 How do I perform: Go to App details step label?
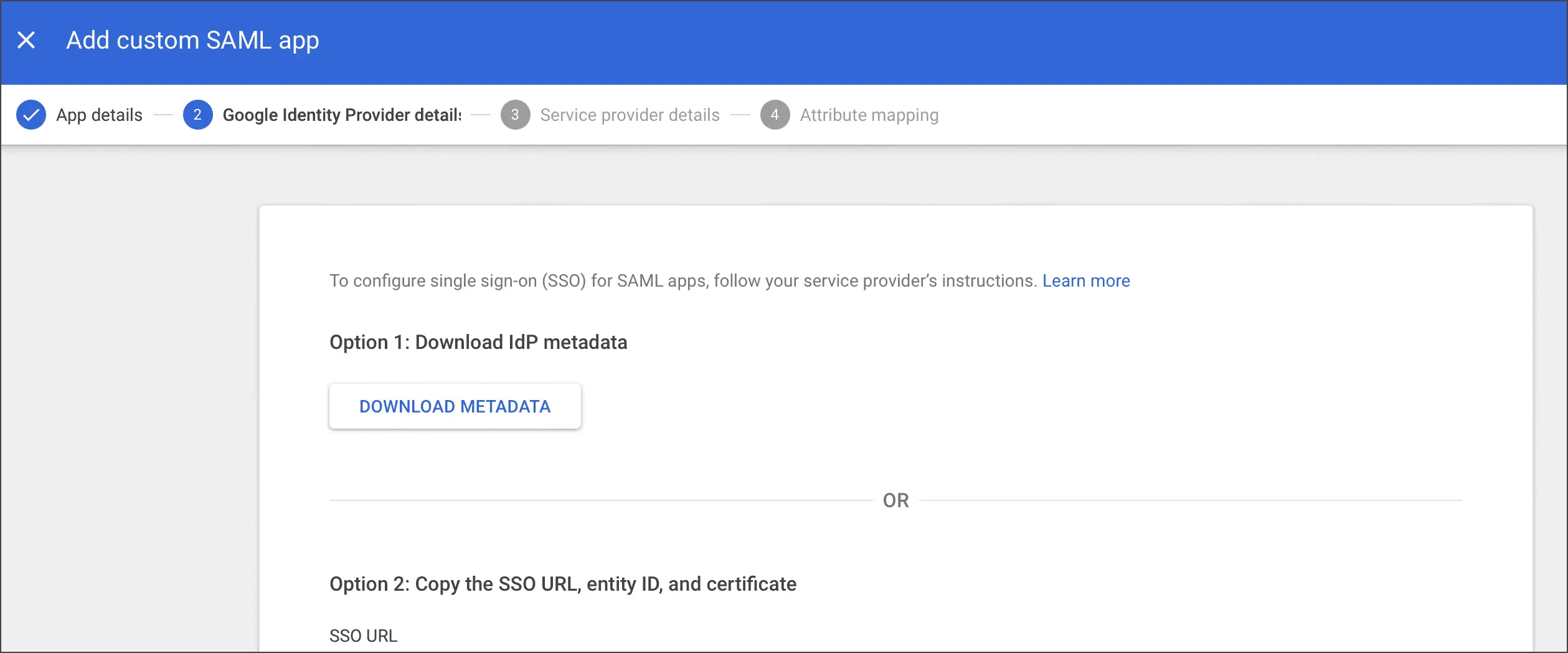point(99,115)
